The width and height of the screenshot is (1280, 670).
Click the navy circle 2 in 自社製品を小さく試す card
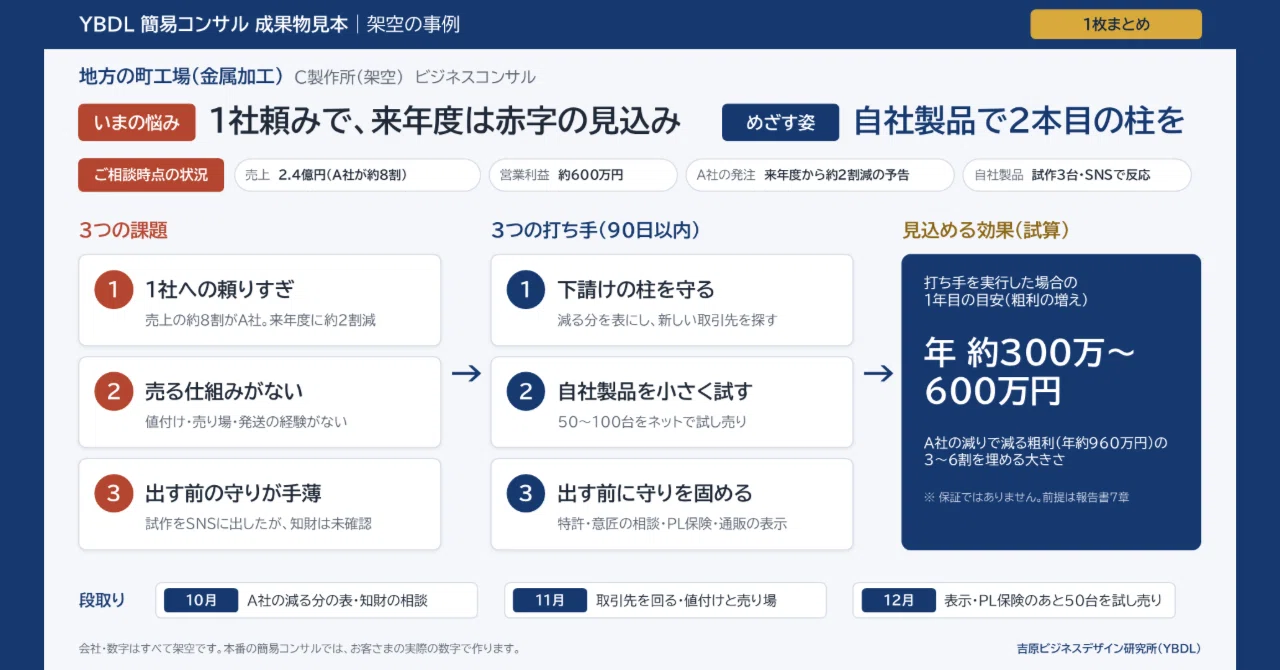[526, 391]
